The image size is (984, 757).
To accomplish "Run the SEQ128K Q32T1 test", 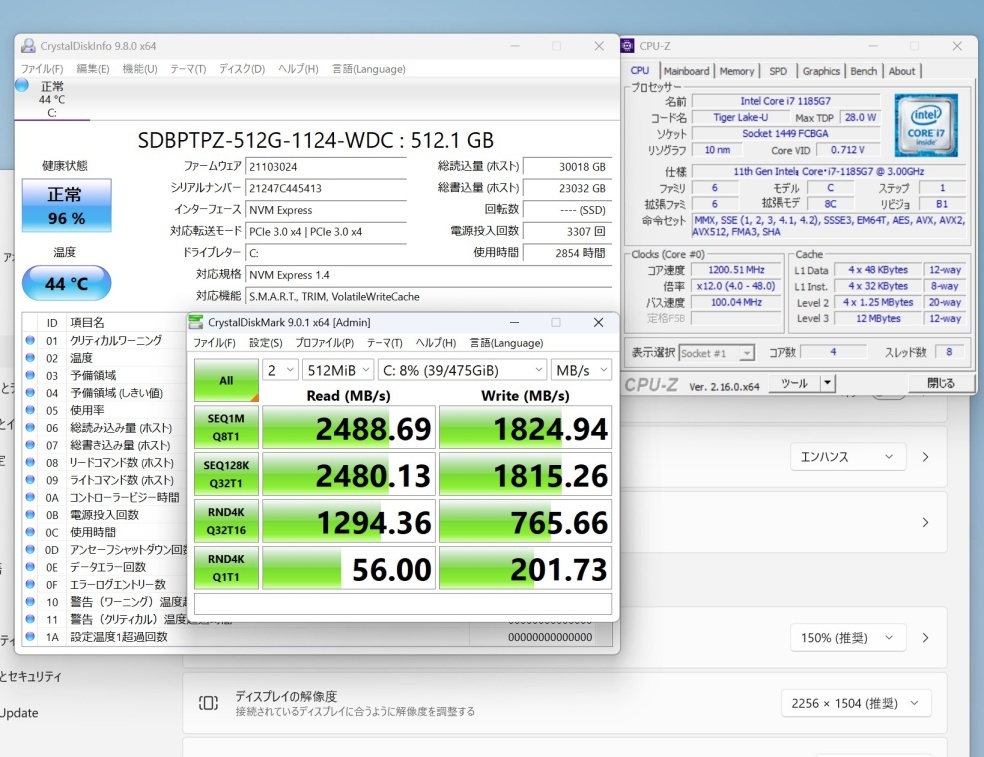I will [x=227, y=474].
